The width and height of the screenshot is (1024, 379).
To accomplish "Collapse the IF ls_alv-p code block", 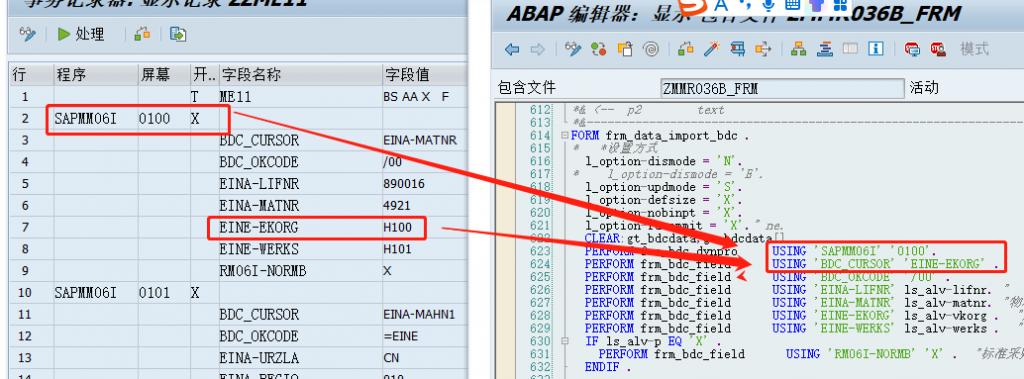I will tap(564, 341).
